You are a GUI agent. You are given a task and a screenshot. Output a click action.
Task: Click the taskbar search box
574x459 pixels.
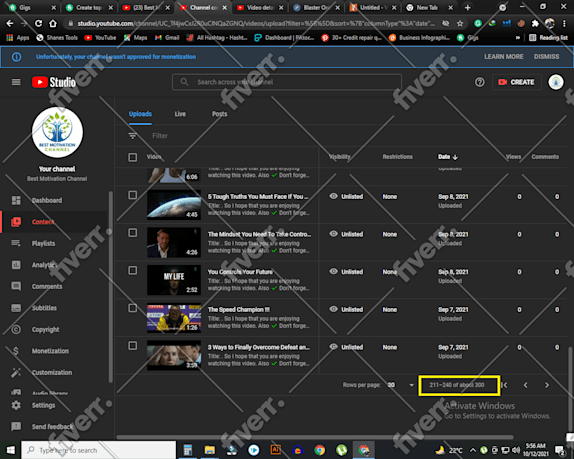coord(98,450)
